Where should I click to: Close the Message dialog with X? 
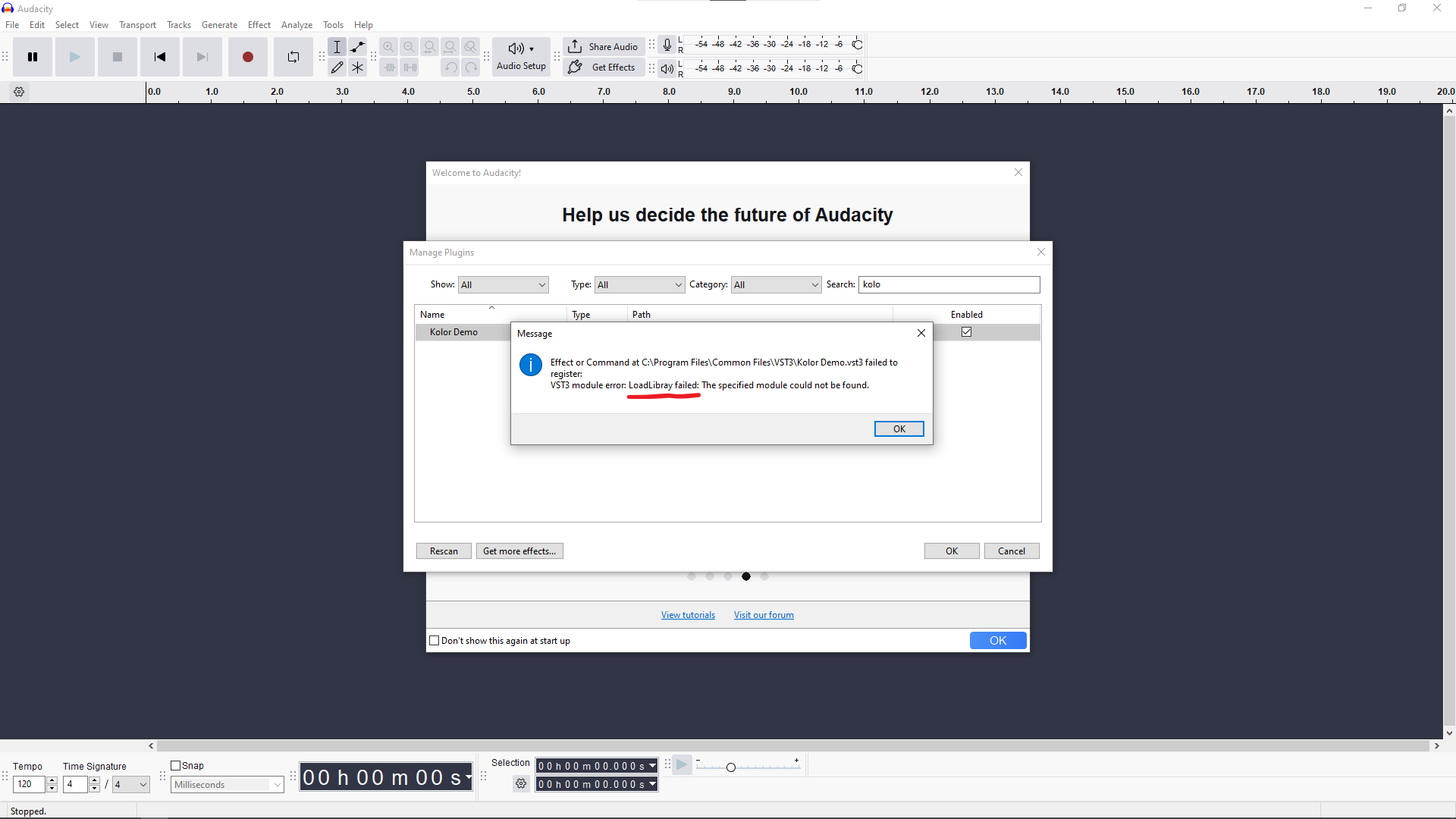[x=921, y=333]
